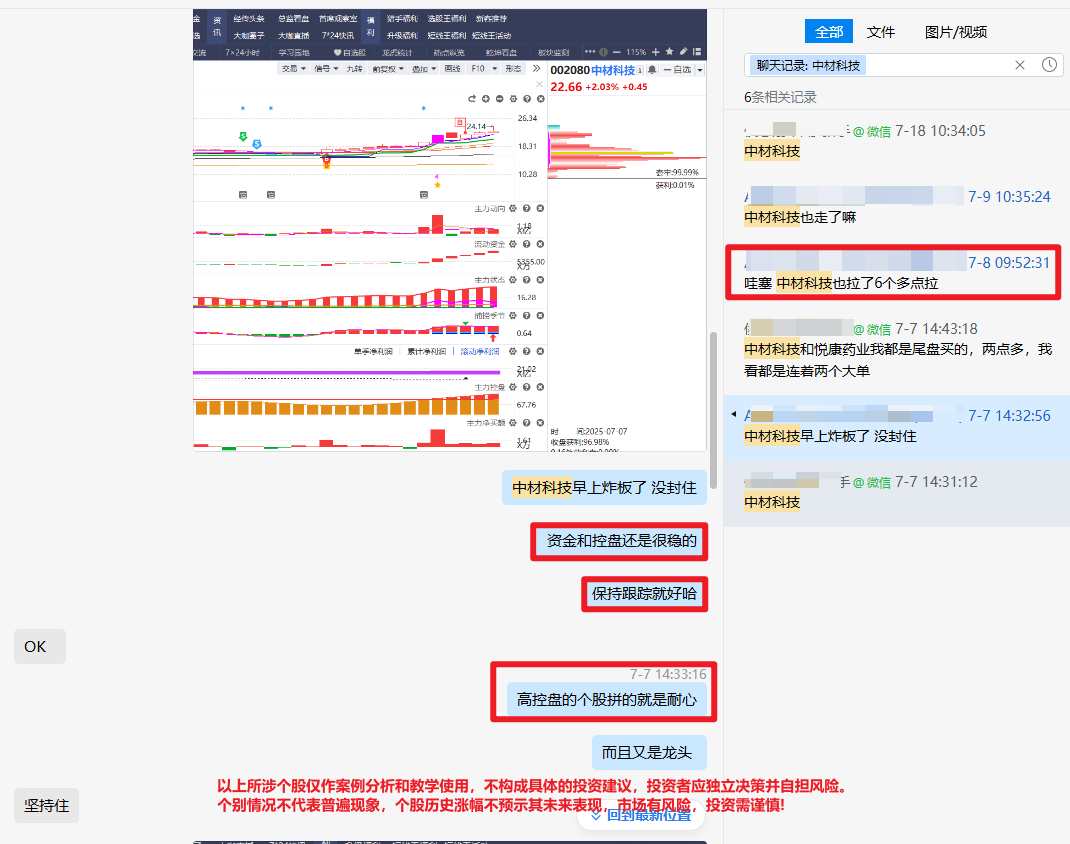1070x844 pixels.
Task: Select 九转 in the chart toolbar
Action: (354, 69)
